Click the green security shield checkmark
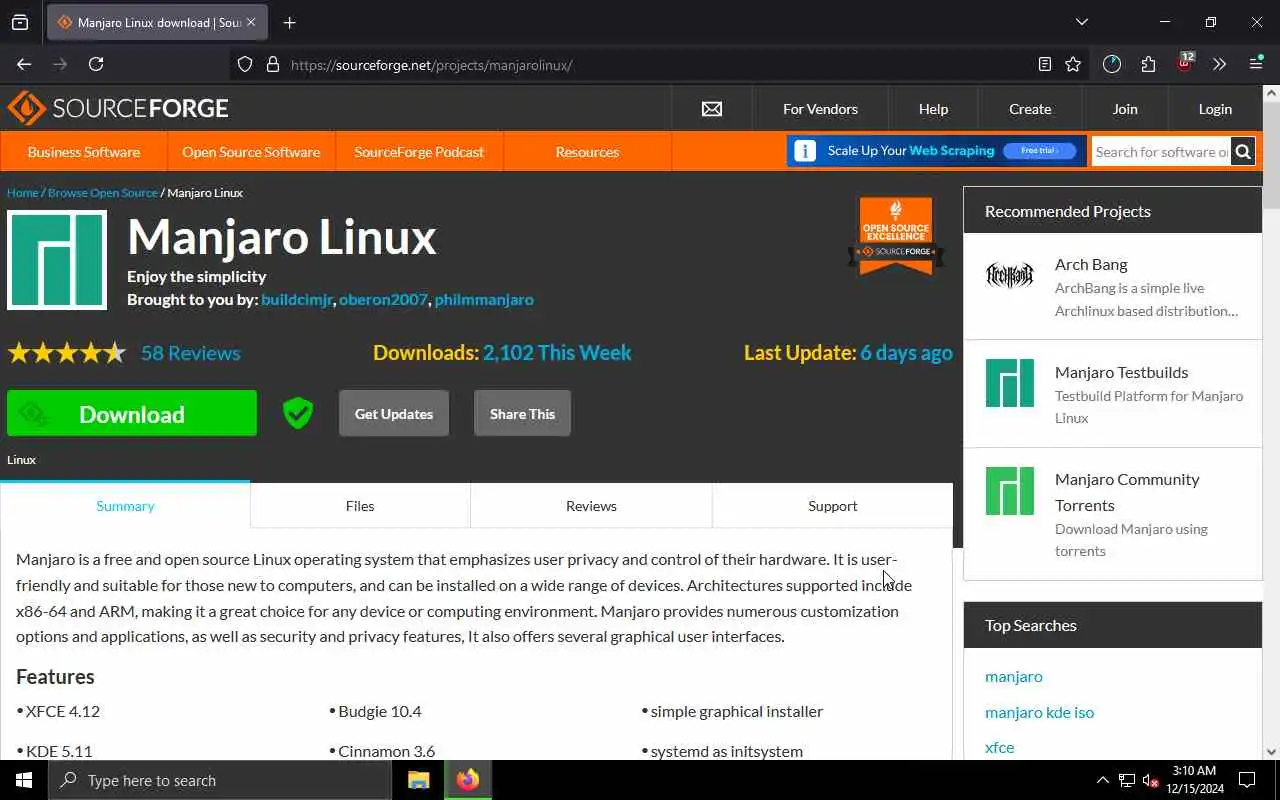 tap(298, 413)
